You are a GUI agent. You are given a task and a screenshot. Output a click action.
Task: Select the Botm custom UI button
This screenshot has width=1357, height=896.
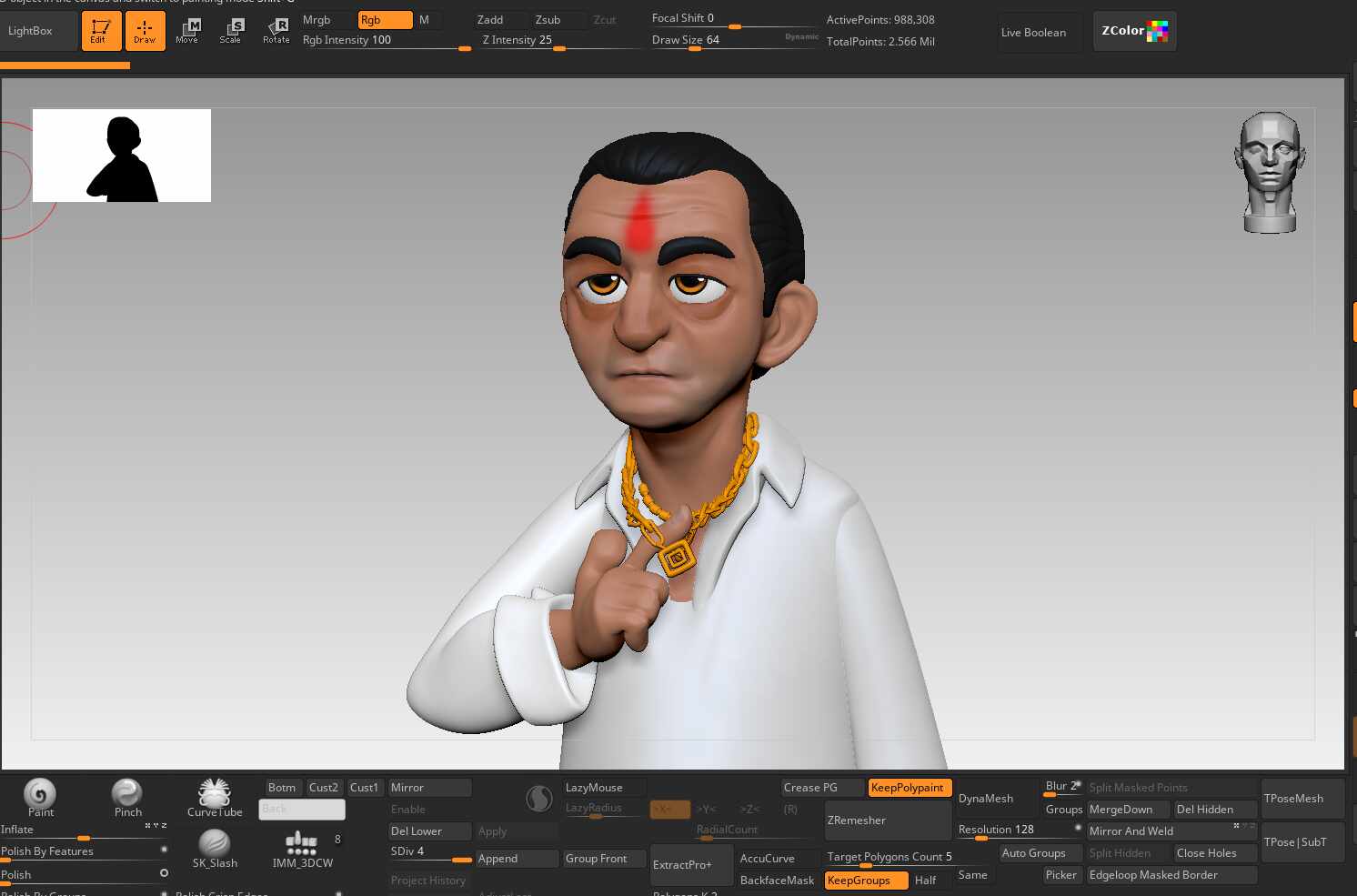(x=282, y=788)
